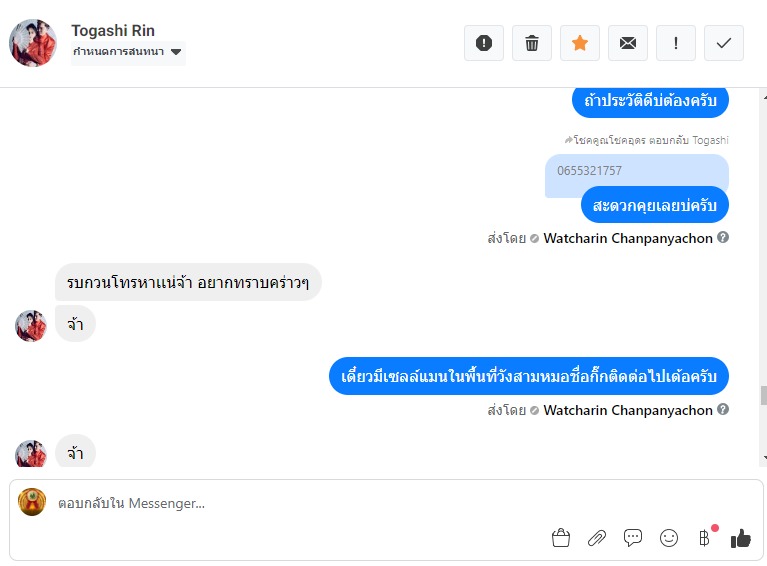Attach a file with paperclip icon
This screenshot has height=566, width=767.
pyautogui.click(x=597, y=538)
